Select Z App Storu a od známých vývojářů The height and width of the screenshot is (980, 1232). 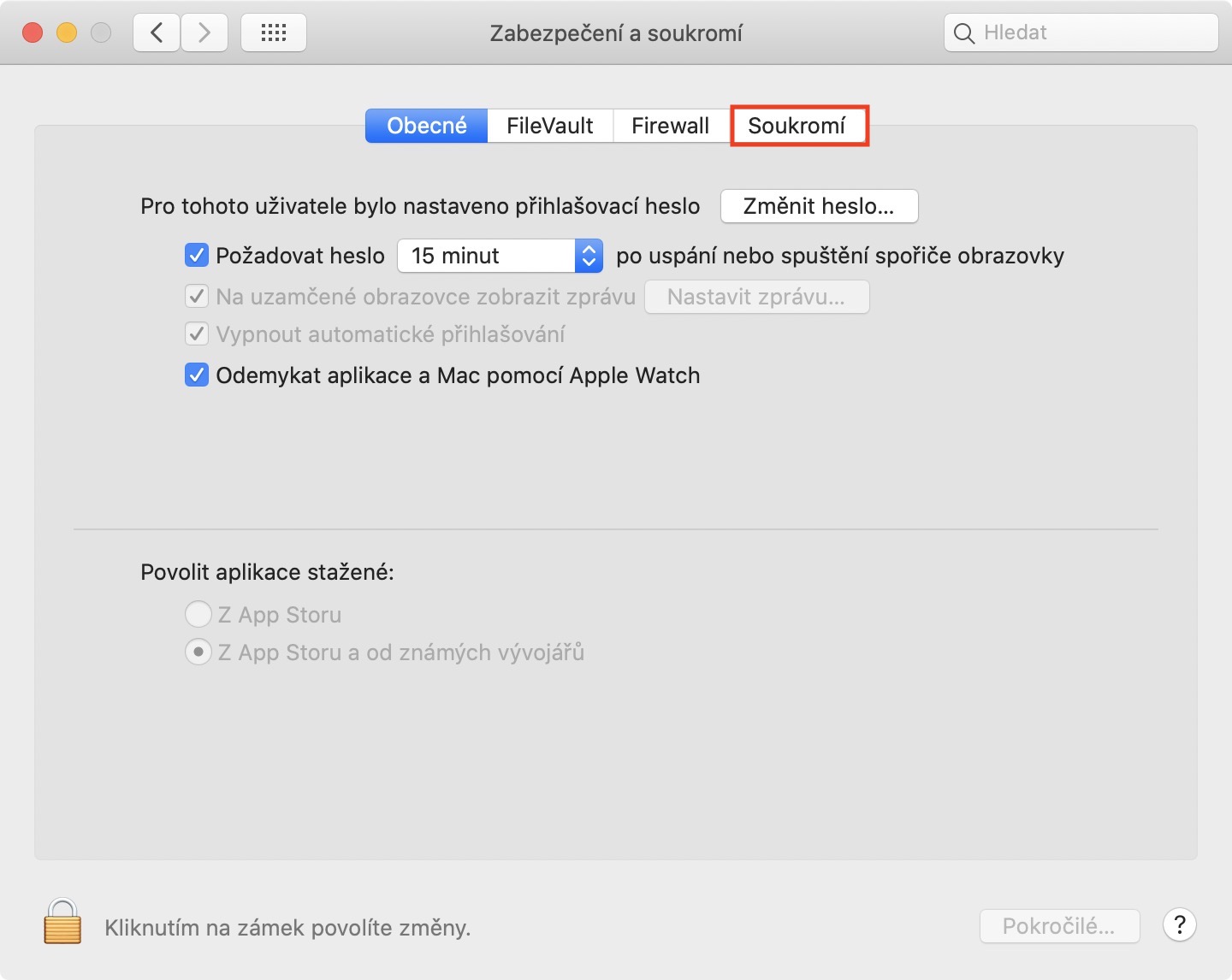198,652
